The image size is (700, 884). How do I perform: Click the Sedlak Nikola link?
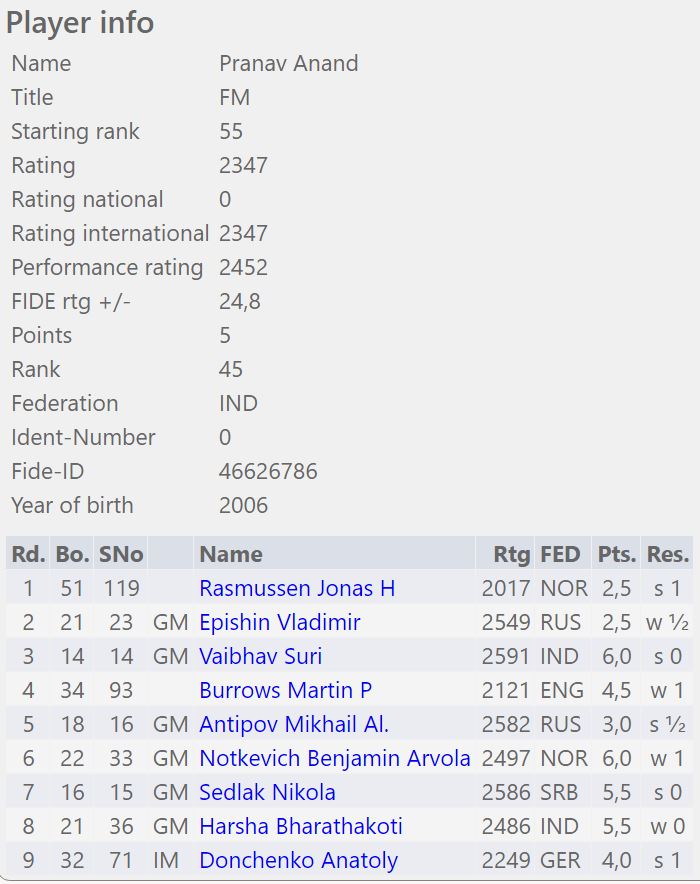tap(267, 792)
